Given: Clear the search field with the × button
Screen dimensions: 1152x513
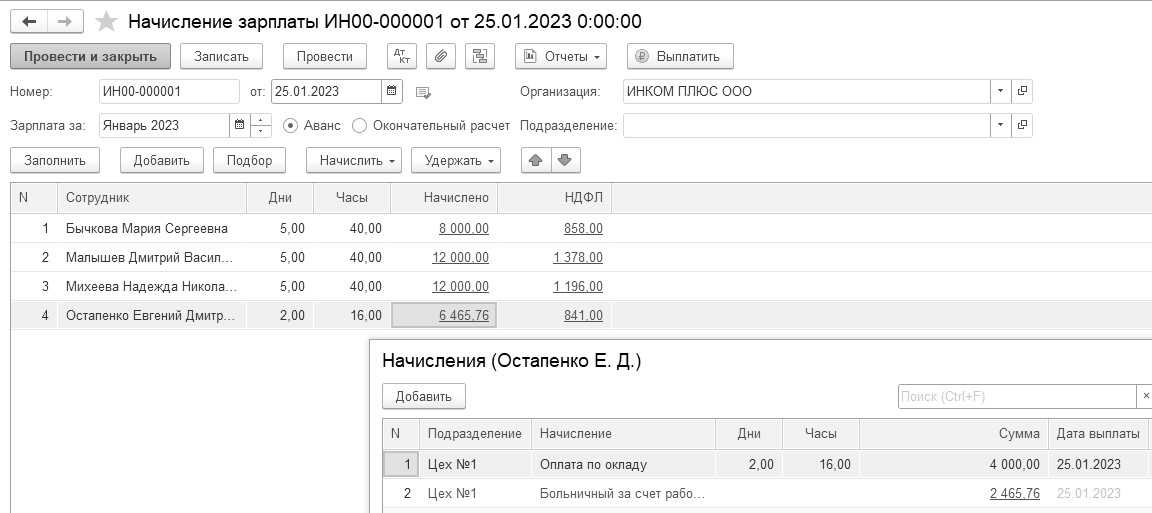Looking at the screenshot, I should (x=1145, y=396).
